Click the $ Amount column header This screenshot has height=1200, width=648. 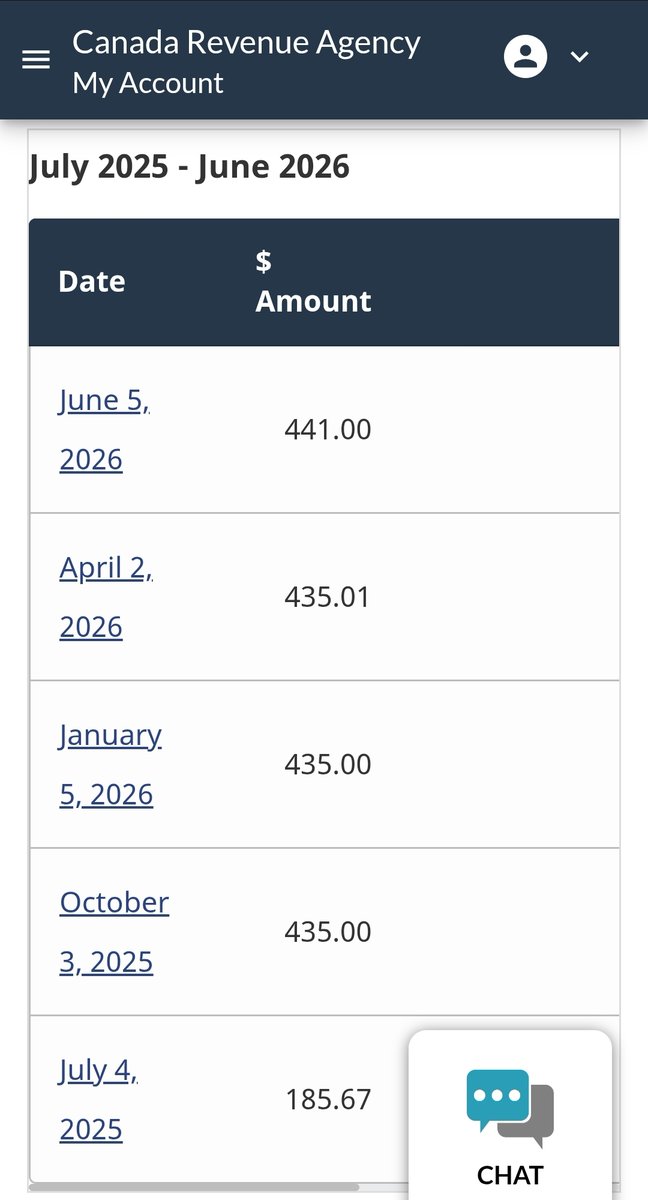click(313, 282)
